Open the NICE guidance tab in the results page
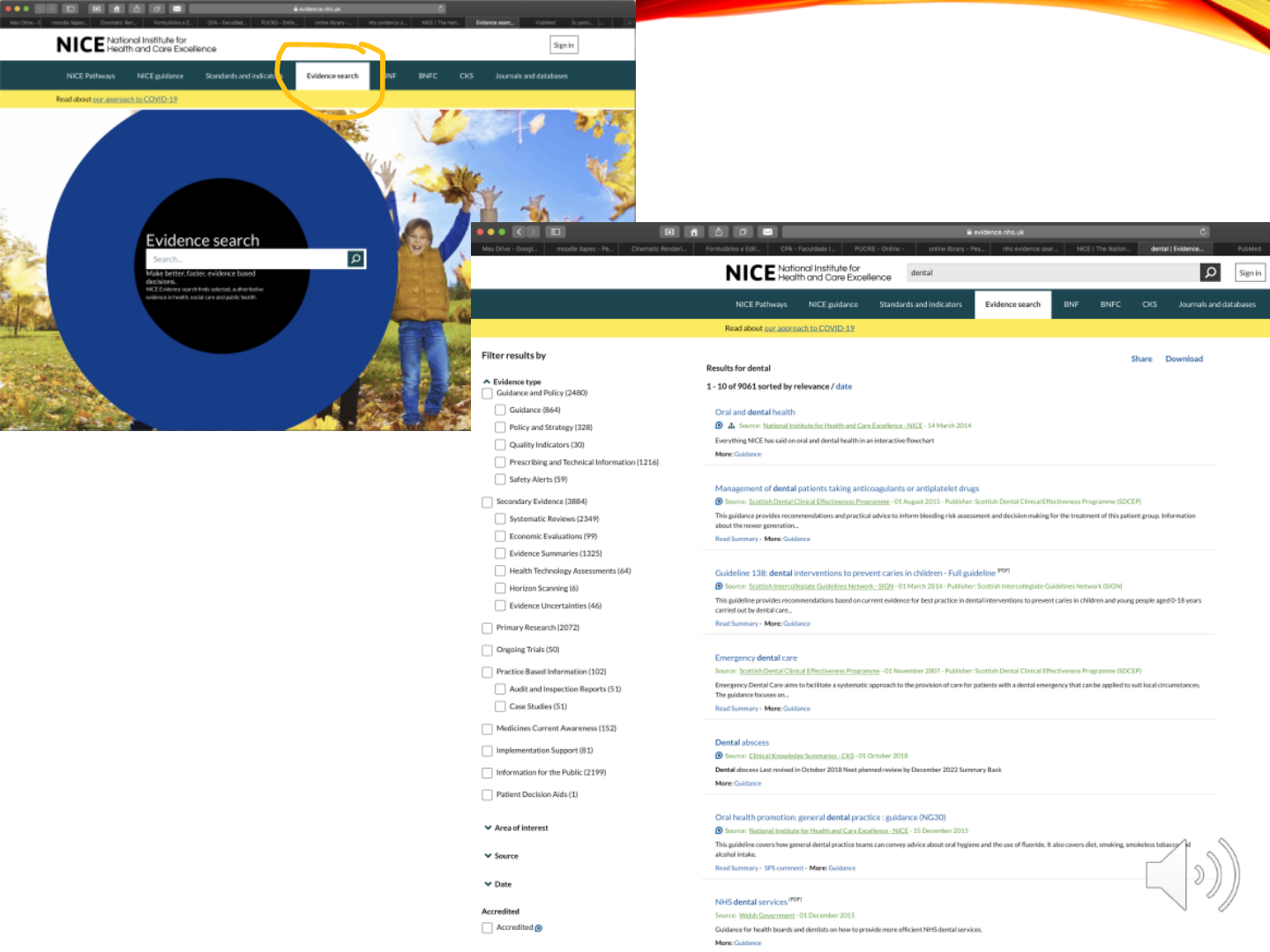1270x952 pixels. coord(833,304)
